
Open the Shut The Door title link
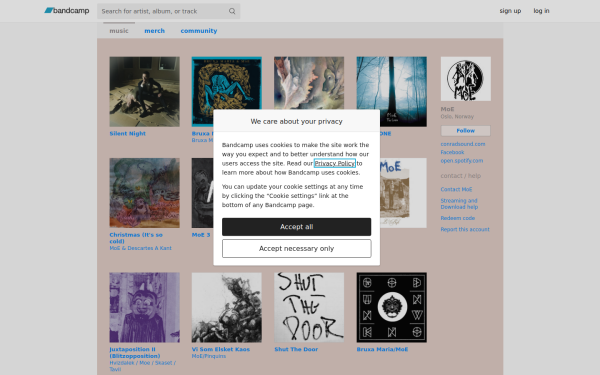[296, 349]
